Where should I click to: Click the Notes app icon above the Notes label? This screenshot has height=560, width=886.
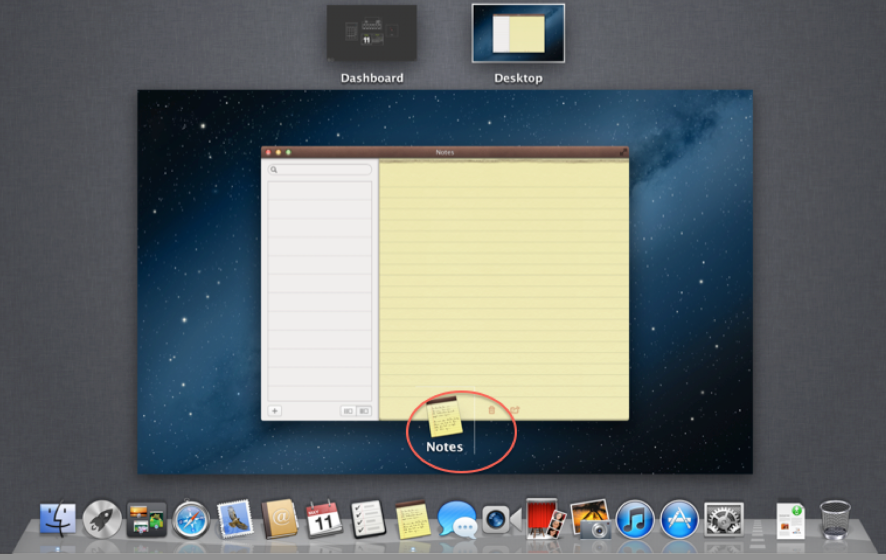pyautogui.click(x=444, y=414)
